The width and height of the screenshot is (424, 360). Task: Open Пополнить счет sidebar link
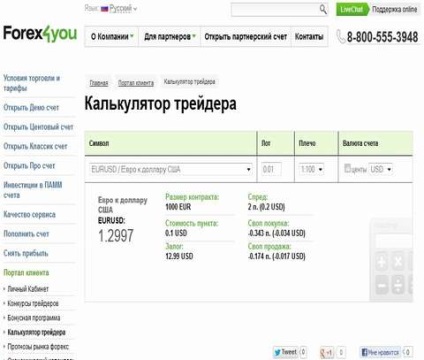(x=26, y=234)
